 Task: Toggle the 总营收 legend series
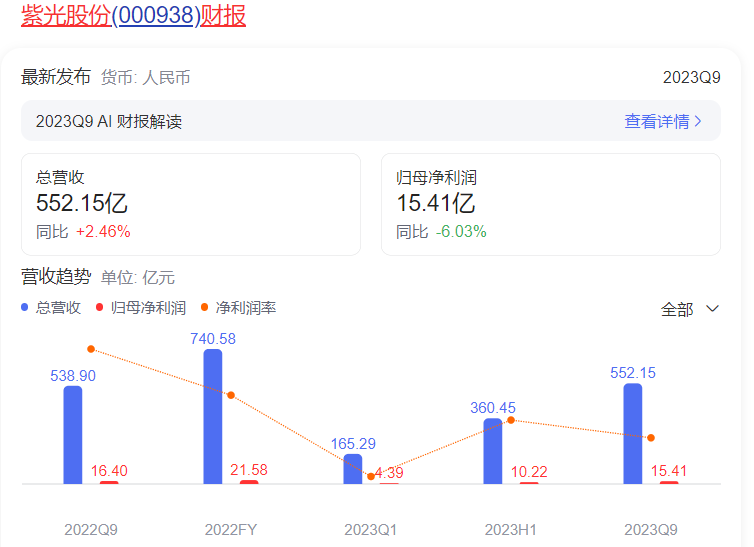coord(51,308)
